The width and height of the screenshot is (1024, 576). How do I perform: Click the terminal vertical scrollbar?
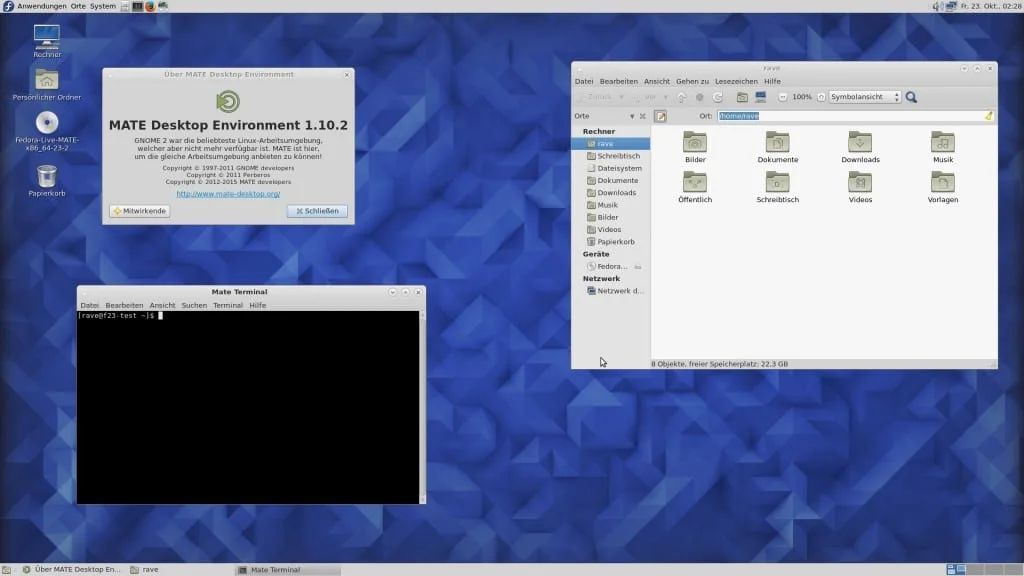point(422,407)
